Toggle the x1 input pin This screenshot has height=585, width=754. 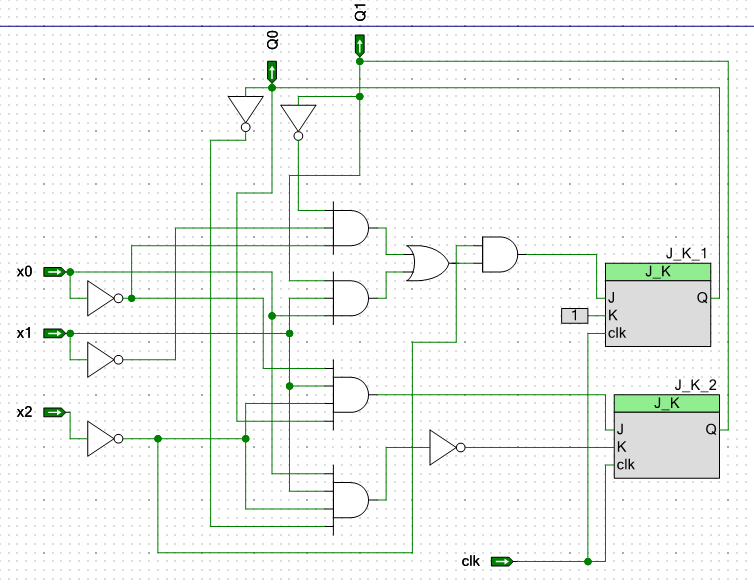coord(55,332)
